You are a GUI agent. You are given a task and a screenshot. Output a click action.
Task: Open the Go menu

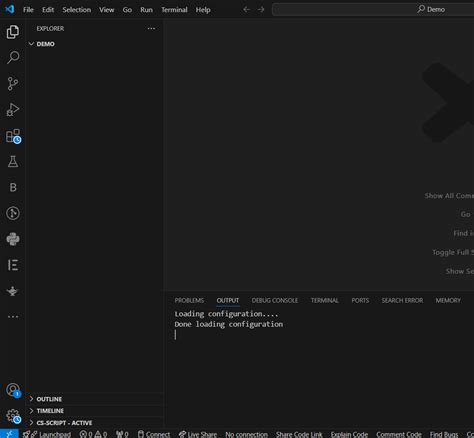(x=127, y=10)
